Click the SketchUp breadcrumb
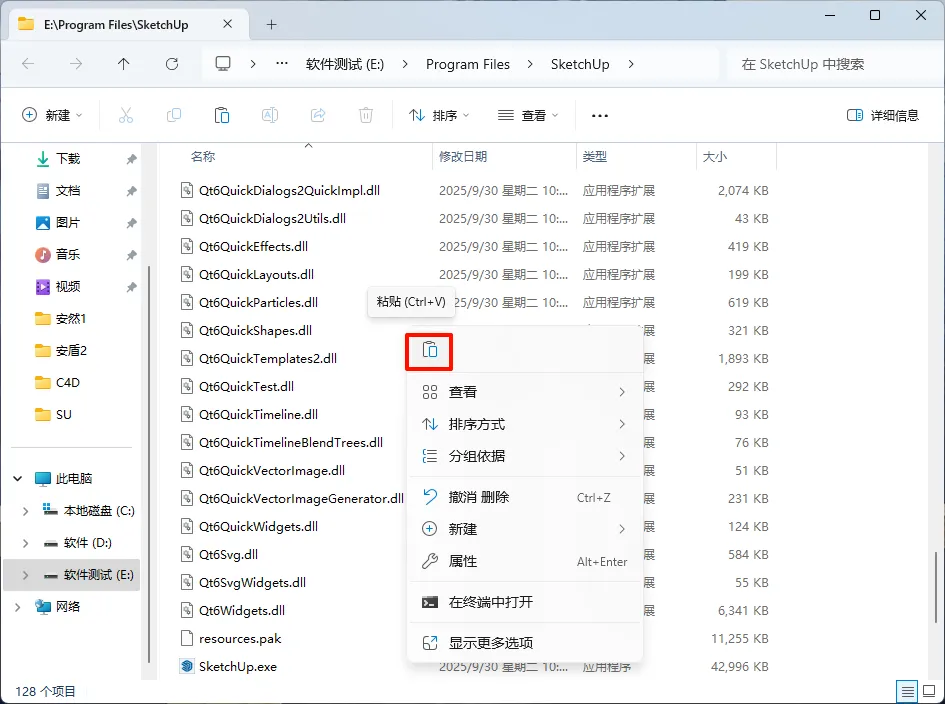945x704 pixels. click(580, 64)
